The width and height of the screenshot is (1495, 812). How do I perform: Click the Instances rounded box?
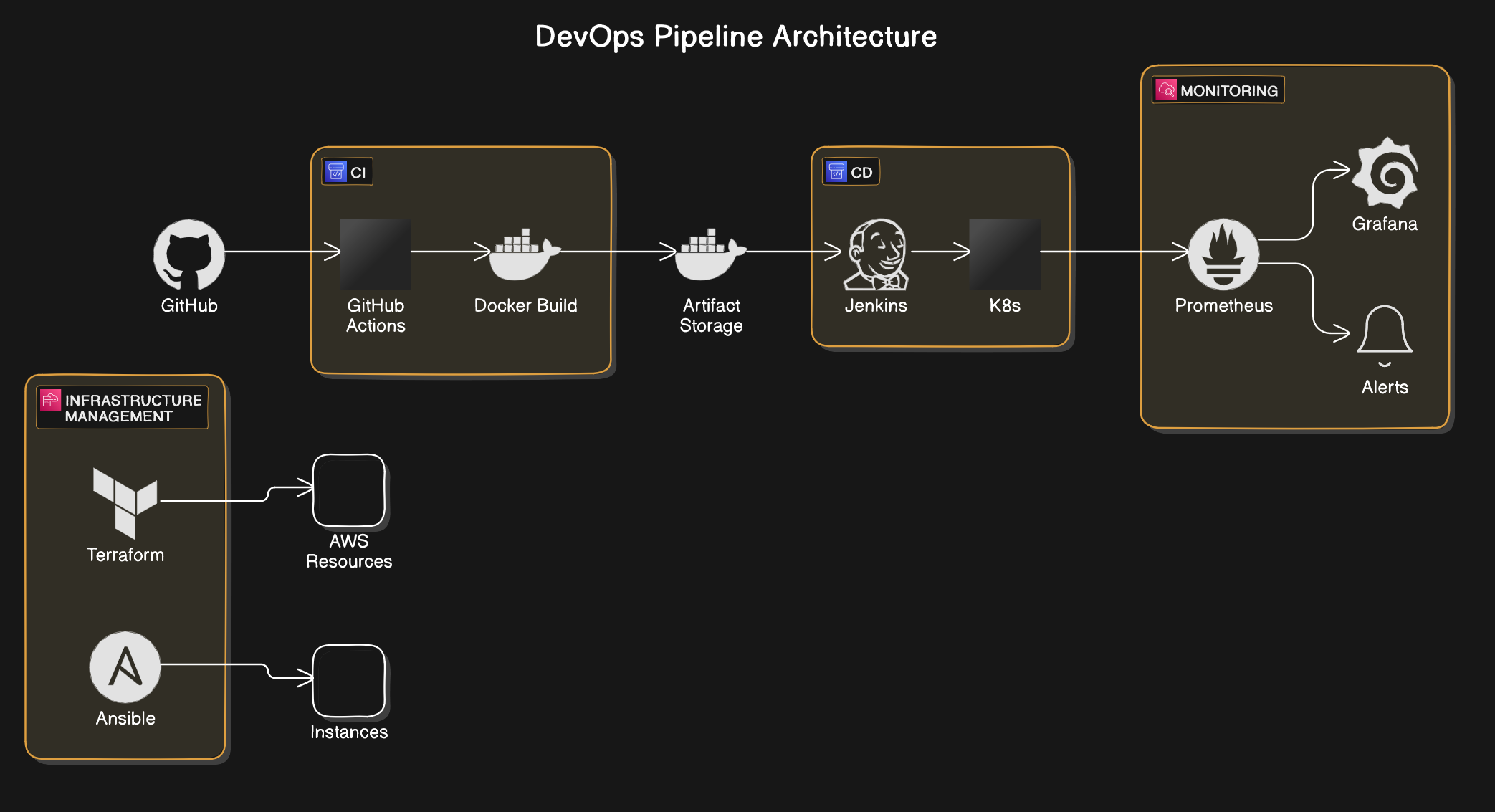(x=349, y=681)
